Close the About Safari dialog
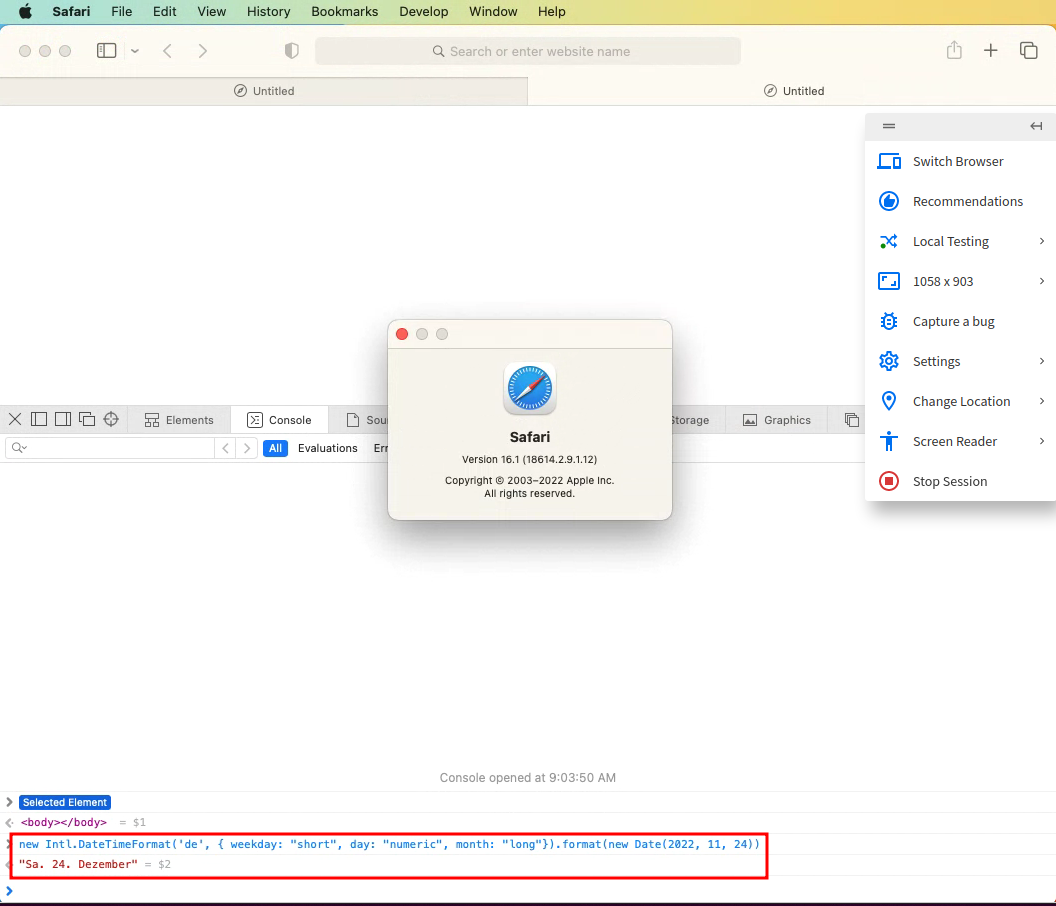Image resolution: width=1056 pixels, height=906 pixels. [x=402, y=334]
